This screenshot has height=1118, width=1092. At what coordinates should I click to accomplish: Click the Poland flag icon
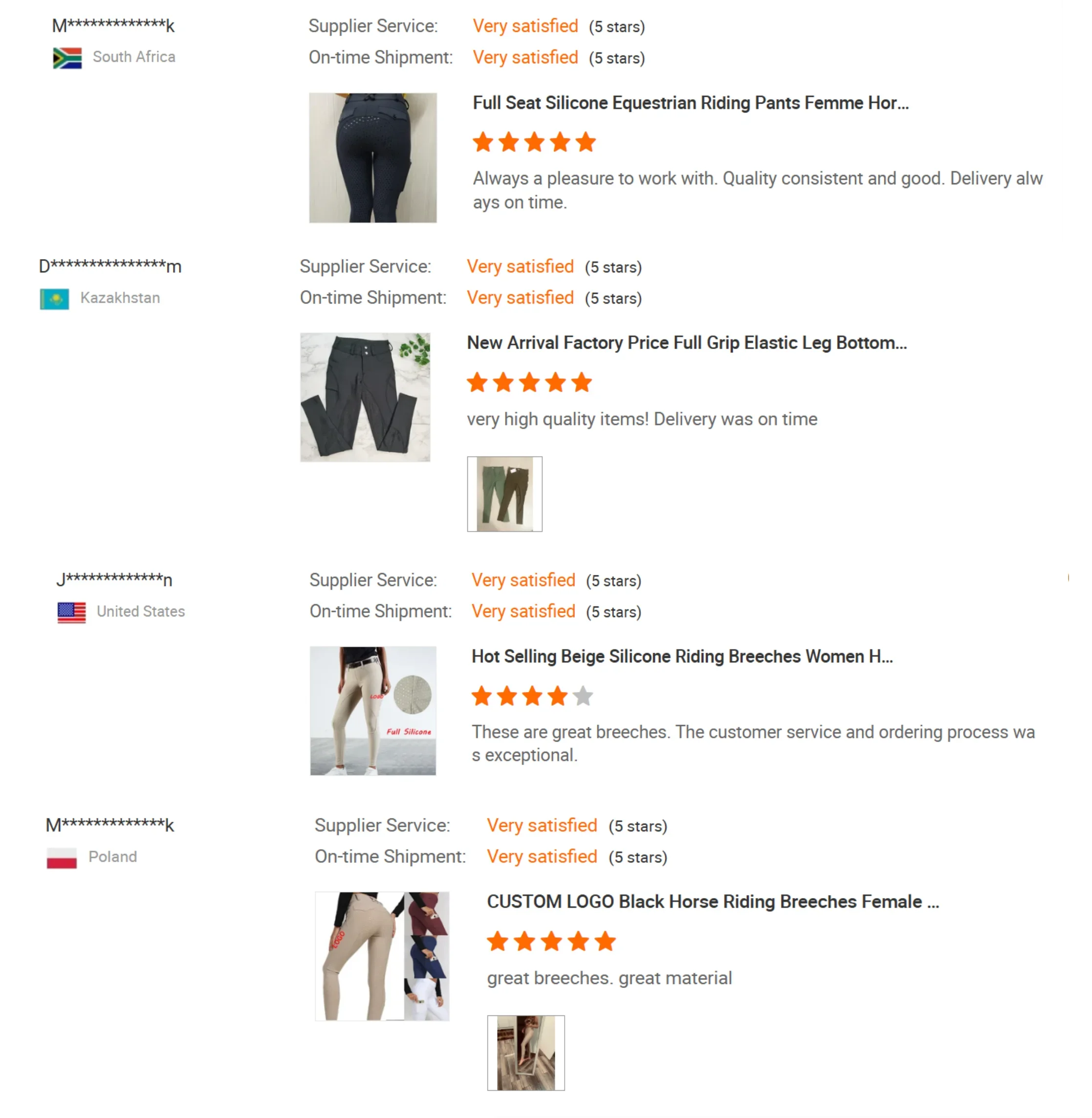(x=62, y=857)
